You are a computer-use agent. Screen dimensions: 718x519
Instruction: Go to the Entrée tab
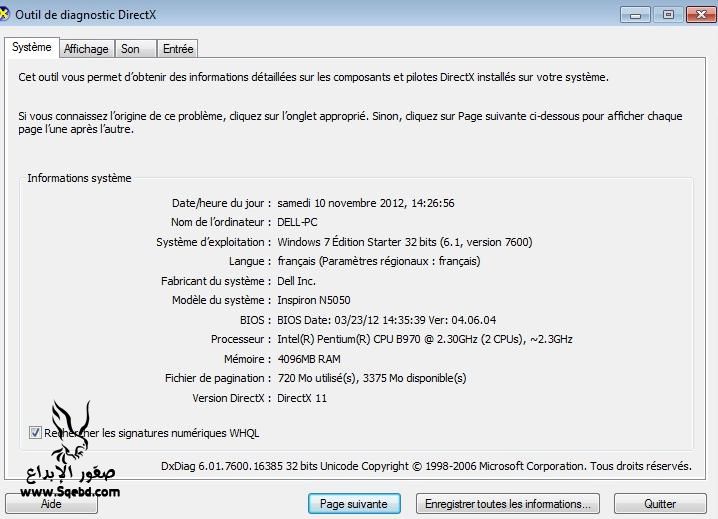178,49
